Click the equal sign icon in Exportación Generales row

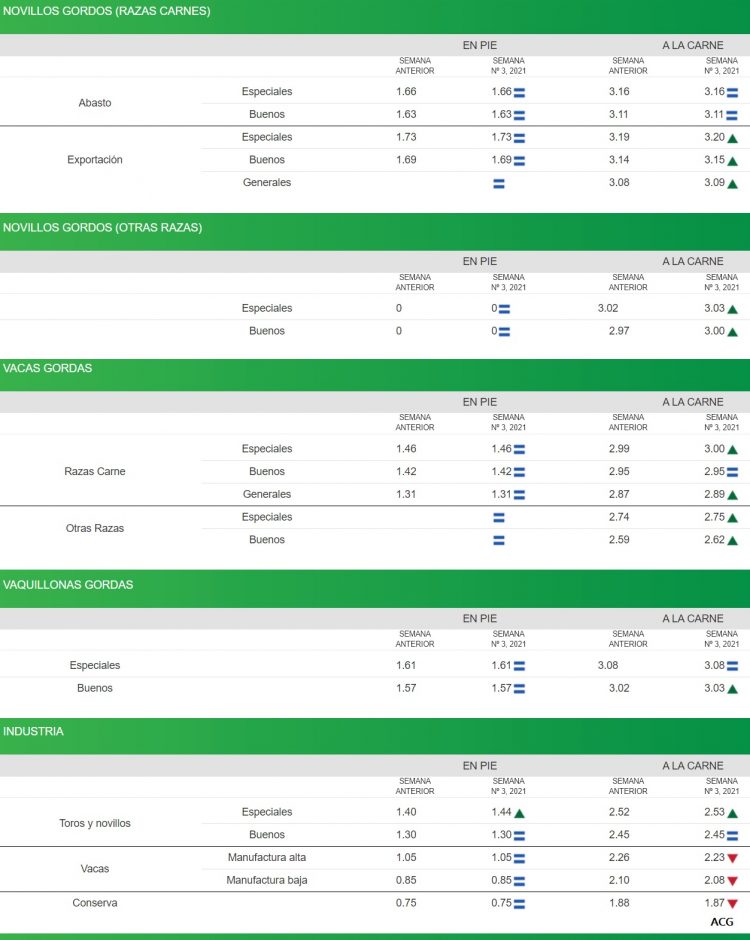click(499, 183)
